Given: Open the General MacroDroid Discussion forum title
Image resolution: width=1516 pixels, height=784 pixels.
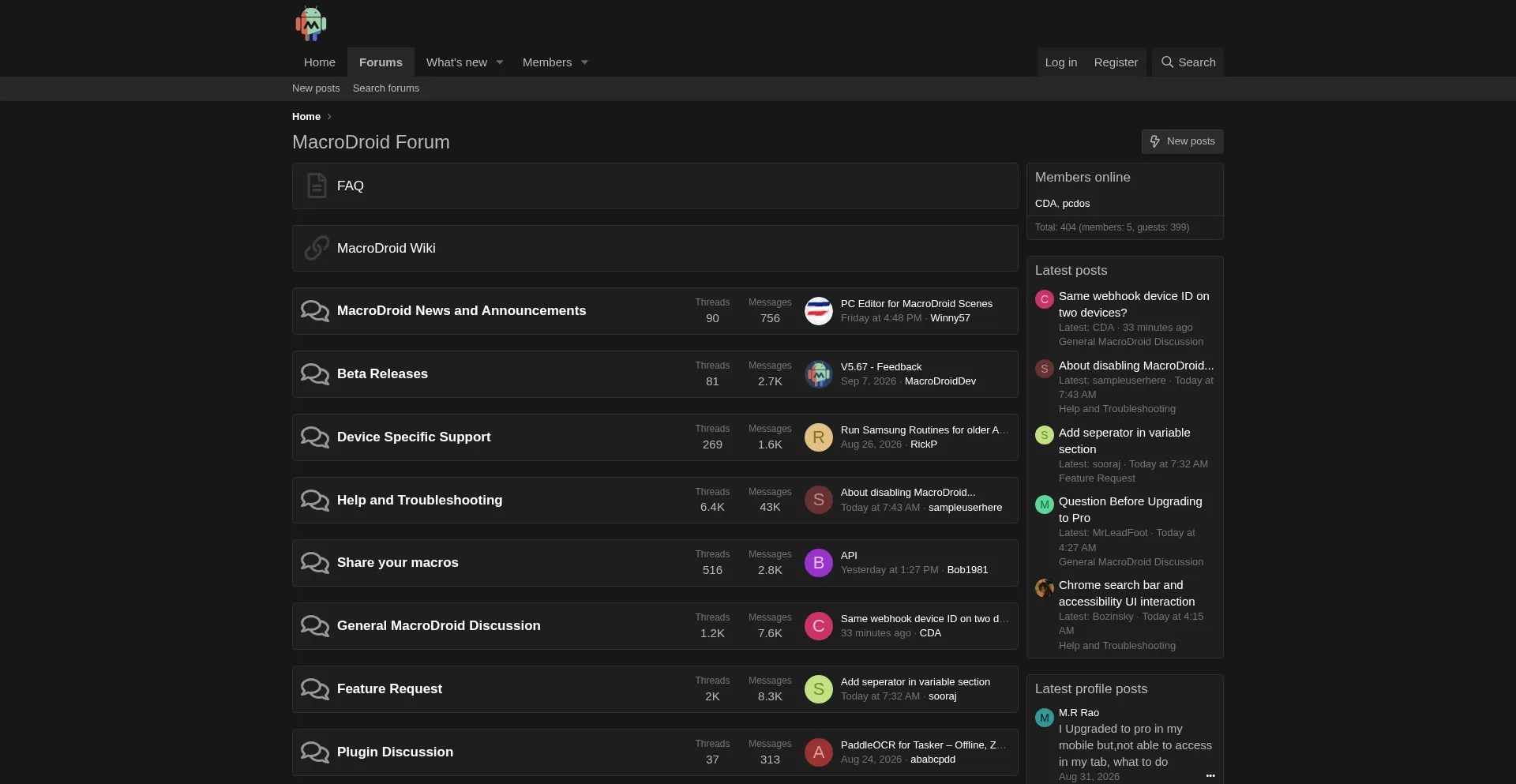Looking at the screenshot, I should [x=439, y=626].
